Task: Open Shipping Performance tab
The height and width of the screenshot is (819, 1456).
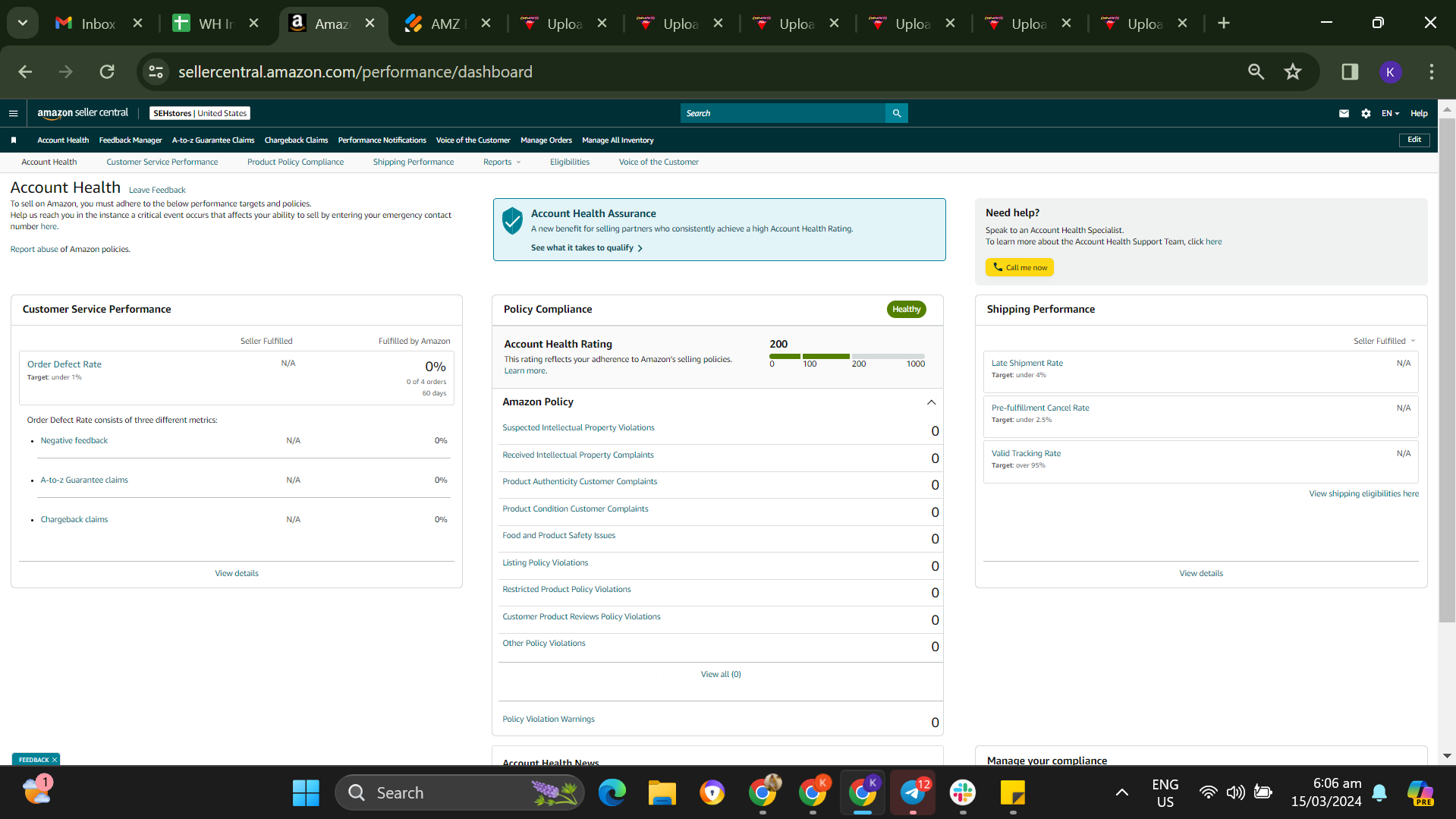Action: pos(414,162)
